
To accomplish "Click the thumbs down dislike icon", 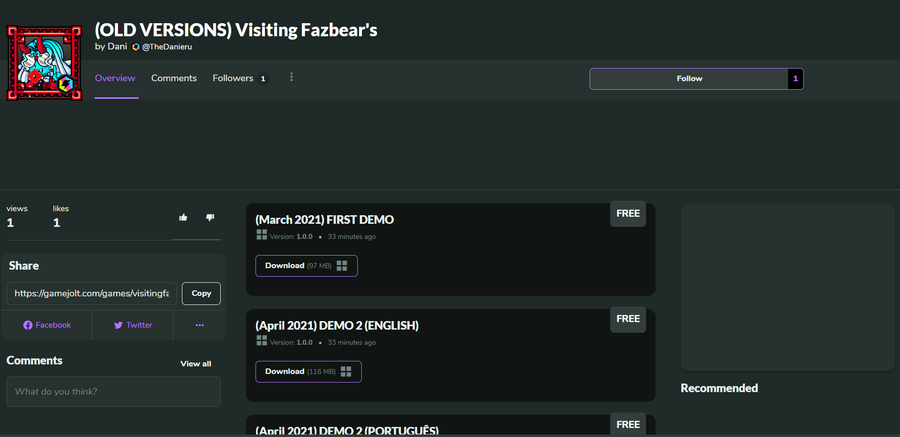I will (210, 217).
